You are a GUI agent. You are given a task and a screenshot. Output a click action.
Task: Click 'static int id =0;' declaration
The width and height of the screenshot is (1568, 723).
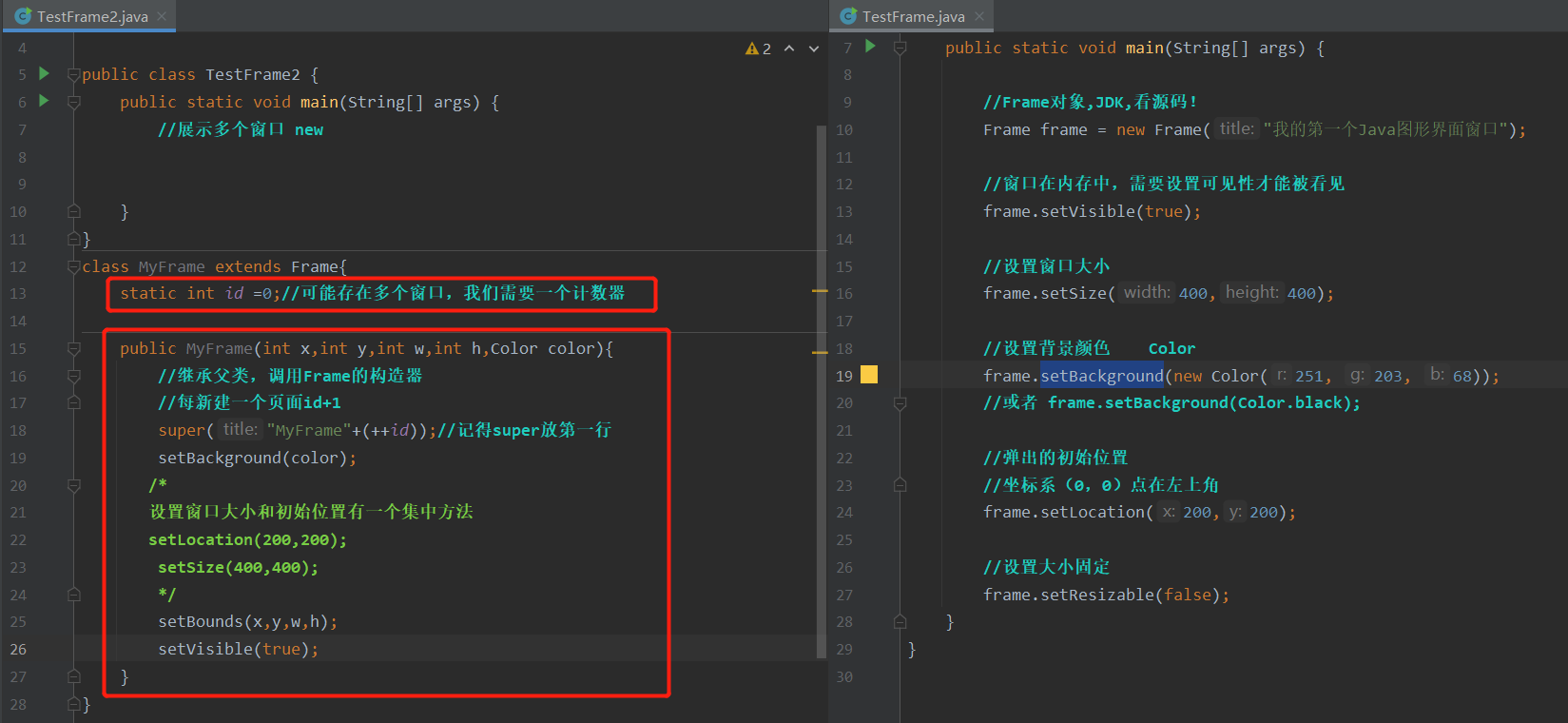(200, 293)
